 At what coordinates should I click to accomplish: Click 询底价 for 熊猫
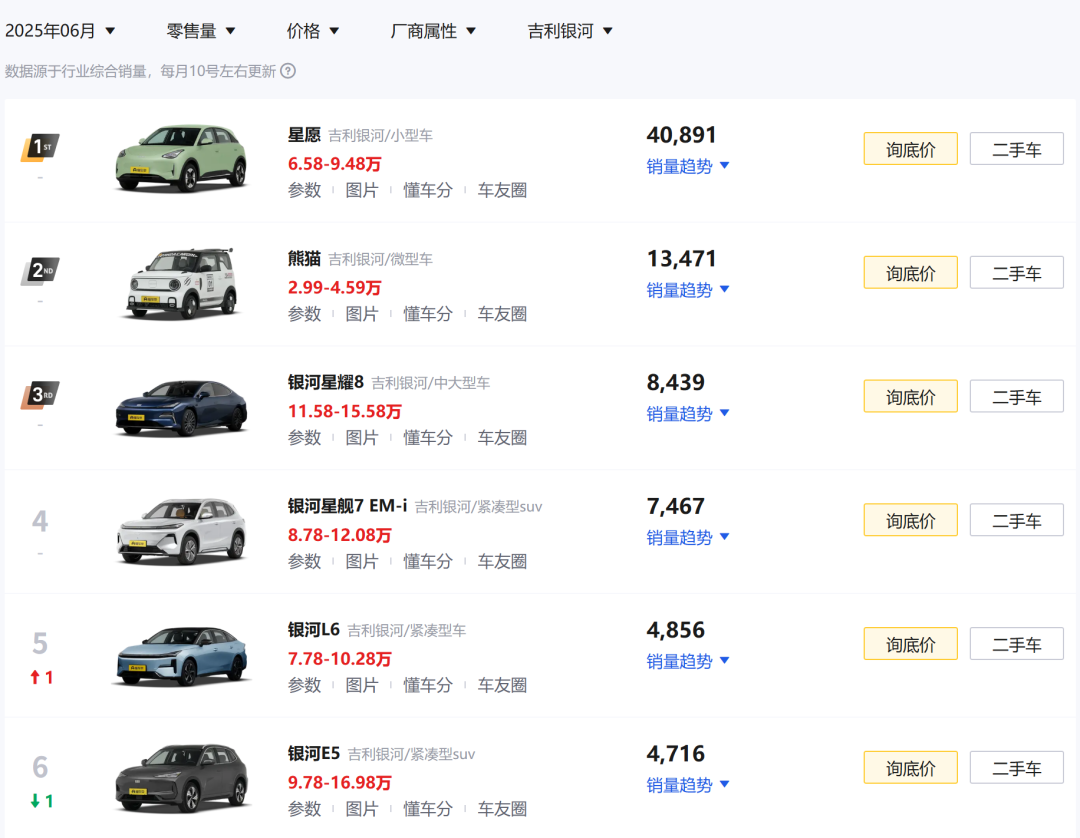911,273
